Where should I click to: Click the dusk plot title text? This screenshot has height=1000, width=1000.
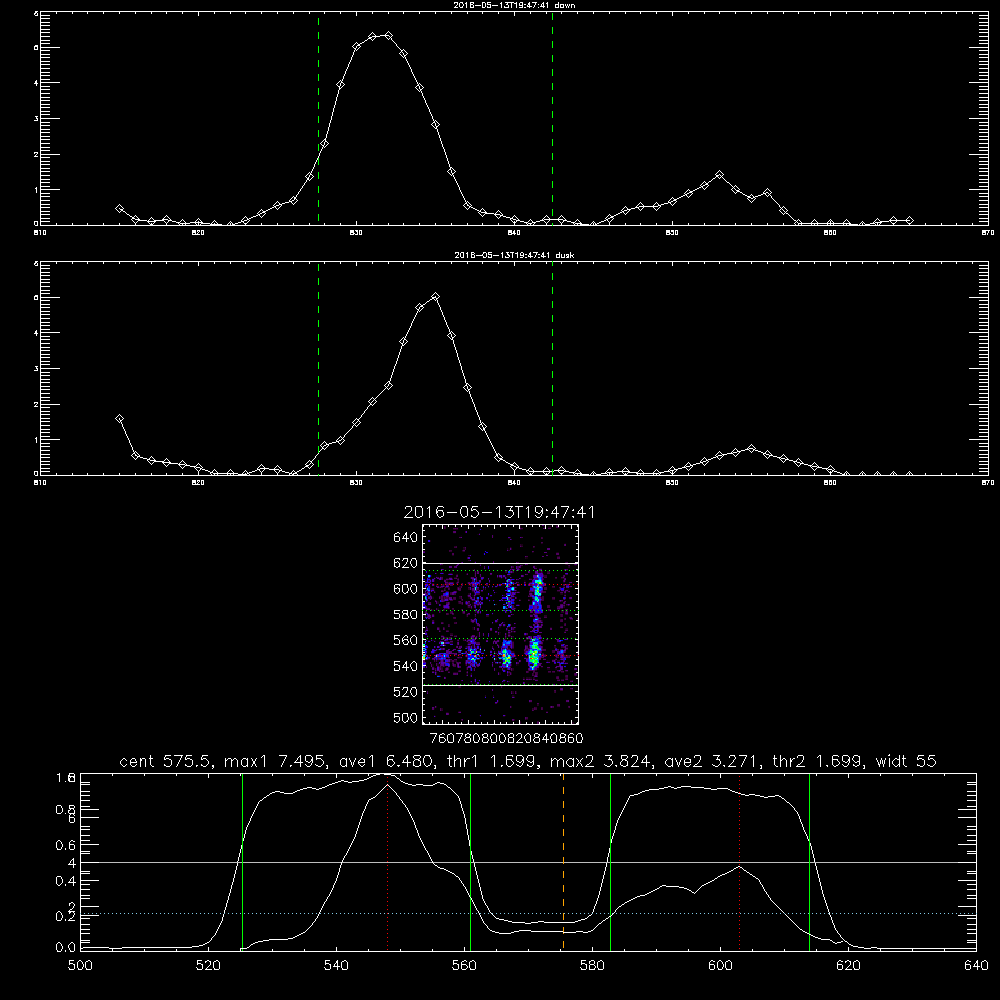514,255
